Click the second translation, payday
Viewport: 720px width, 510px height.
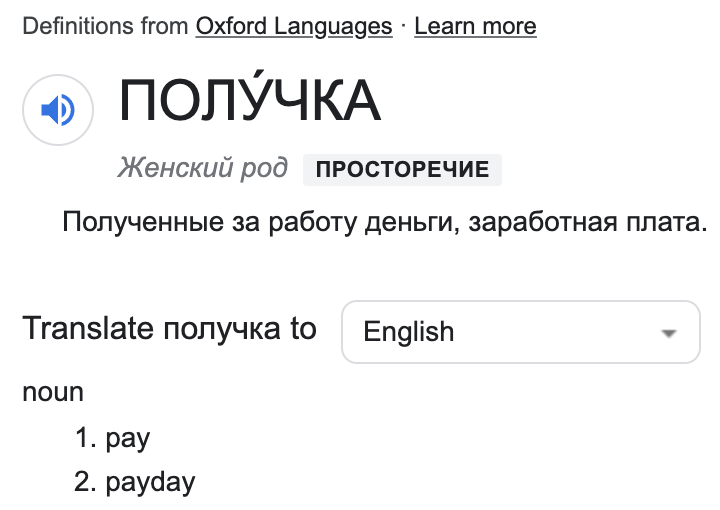point(150,482)
